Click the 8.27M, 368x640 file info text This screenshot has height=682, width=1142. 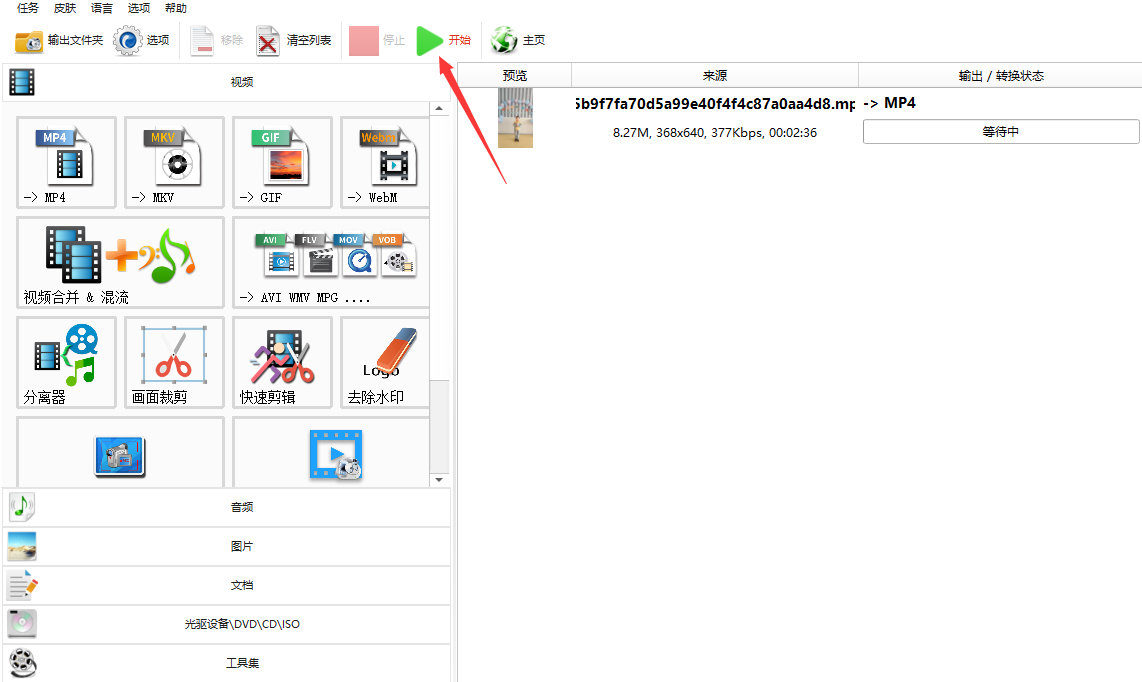pyautogui.click(x=714, y=133)
